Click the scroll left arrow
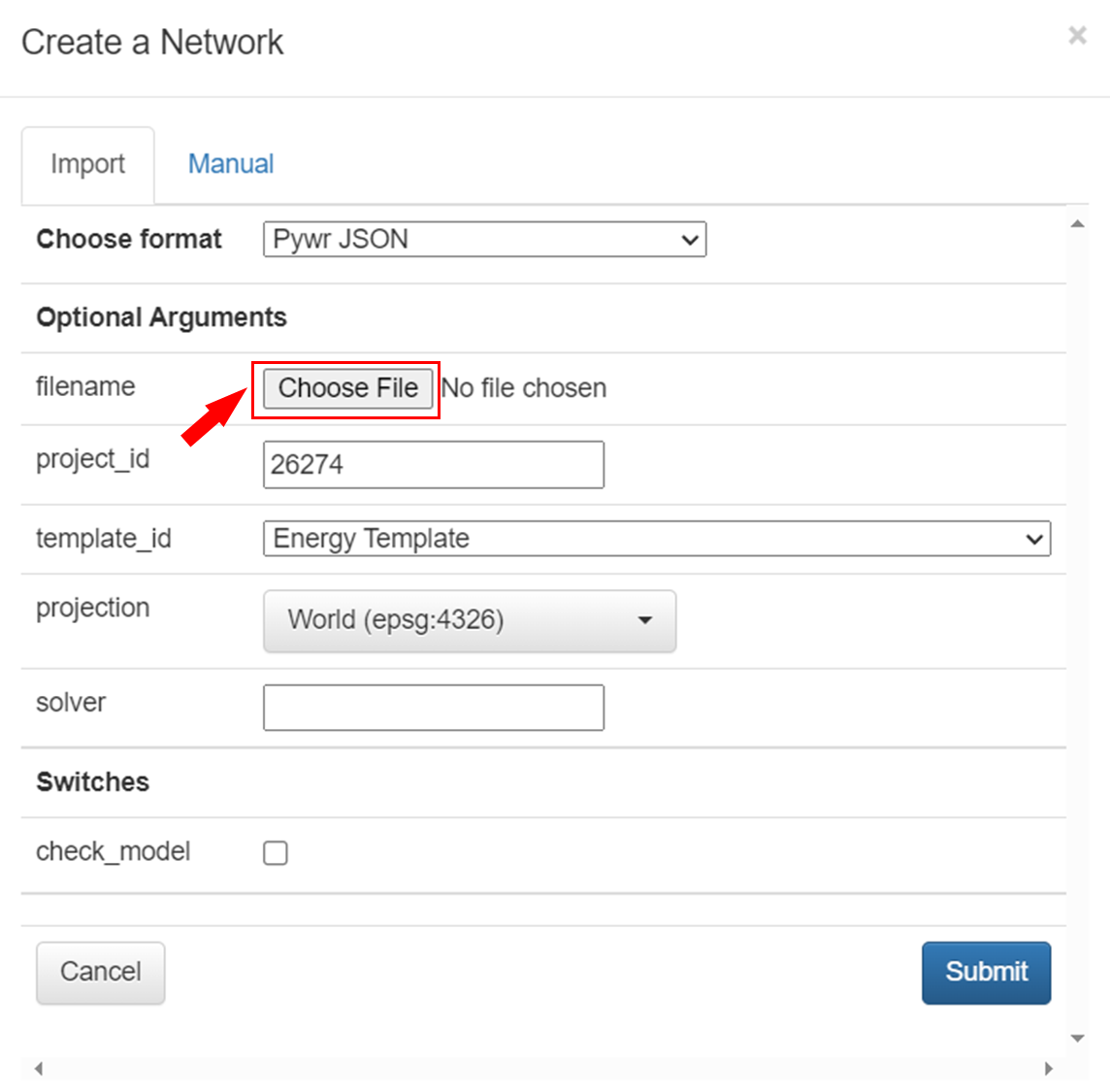The height and width of the screenshot is (1092, 1110). pos(39,1069)
